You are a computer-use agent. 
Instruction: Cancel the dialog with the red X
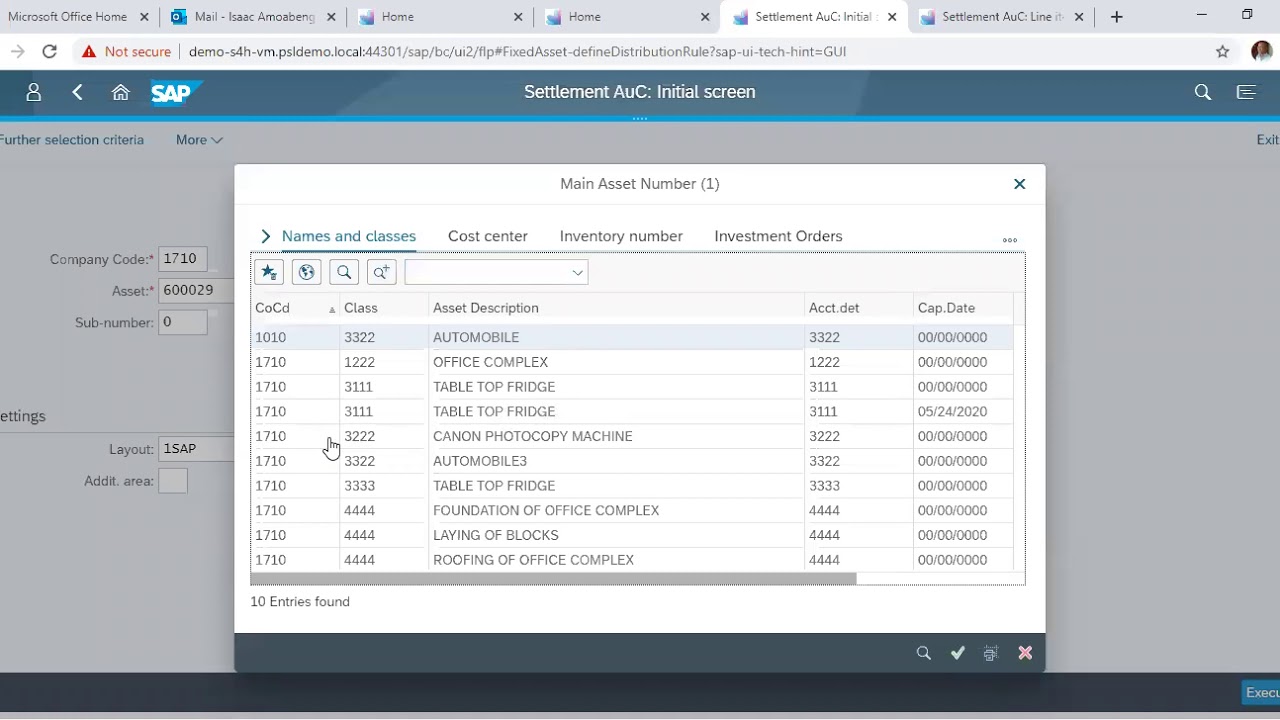pyautogui.click(x=1025, y=653)
